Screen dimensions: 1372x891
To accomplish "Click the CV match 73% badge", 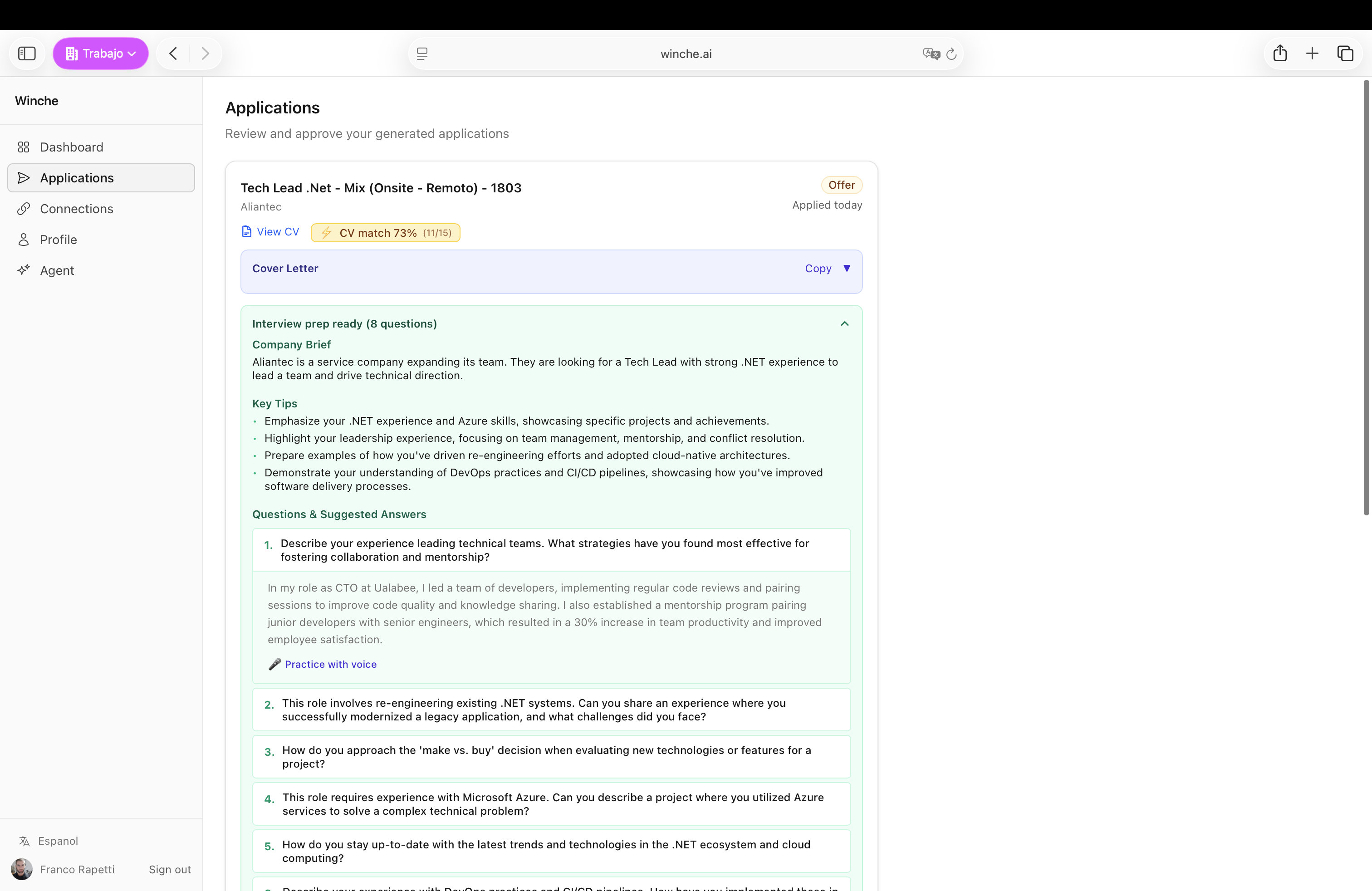I will (386, 233).
